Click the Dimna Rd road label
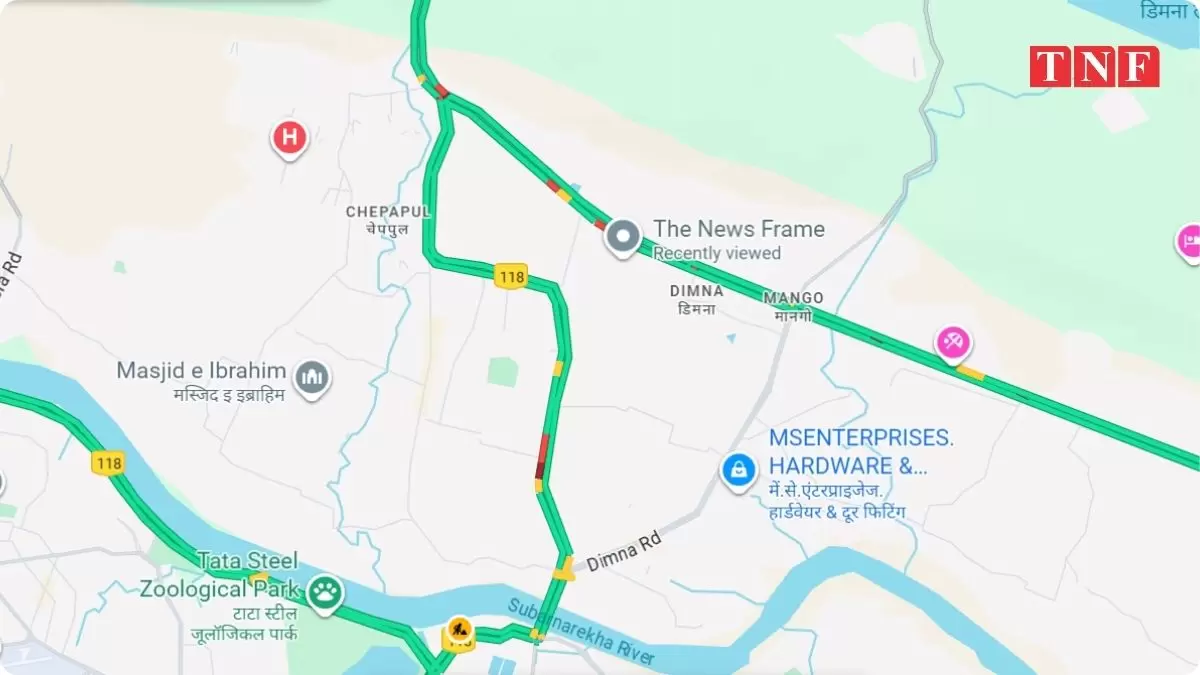The width and height of the screenshot is (1200, 675). point(624,551)
